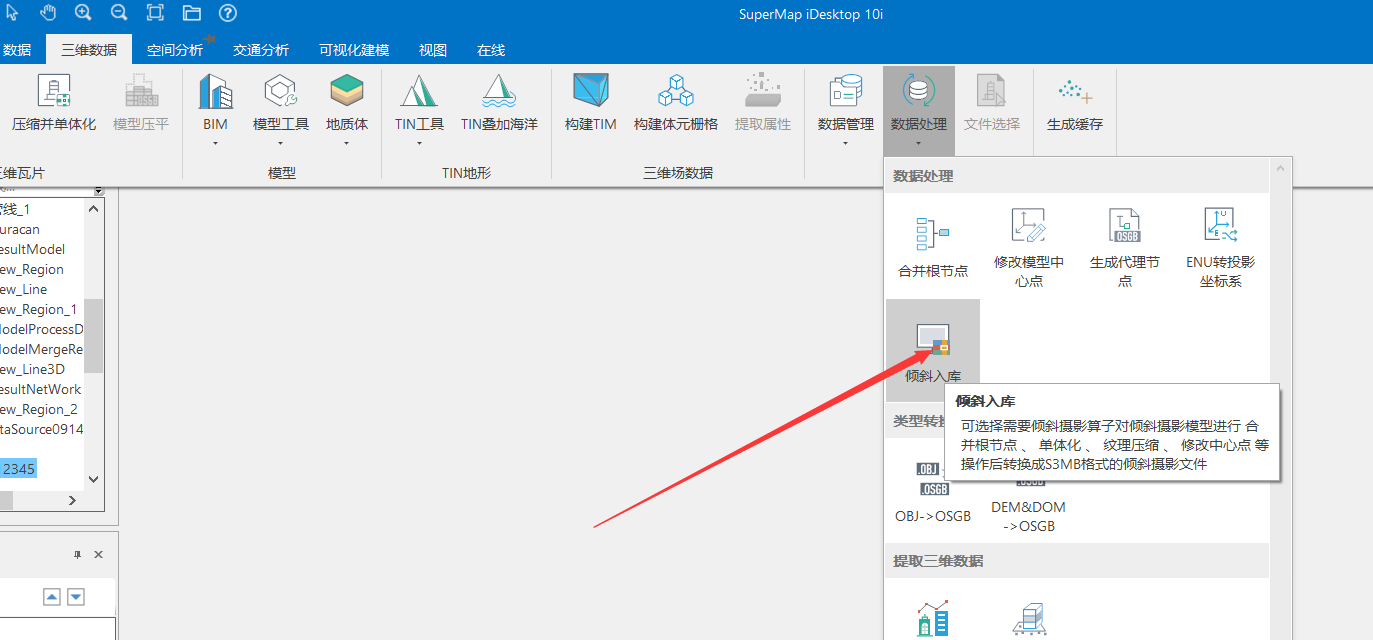Click the 构建TIM icon

click(x=591, y=91)
